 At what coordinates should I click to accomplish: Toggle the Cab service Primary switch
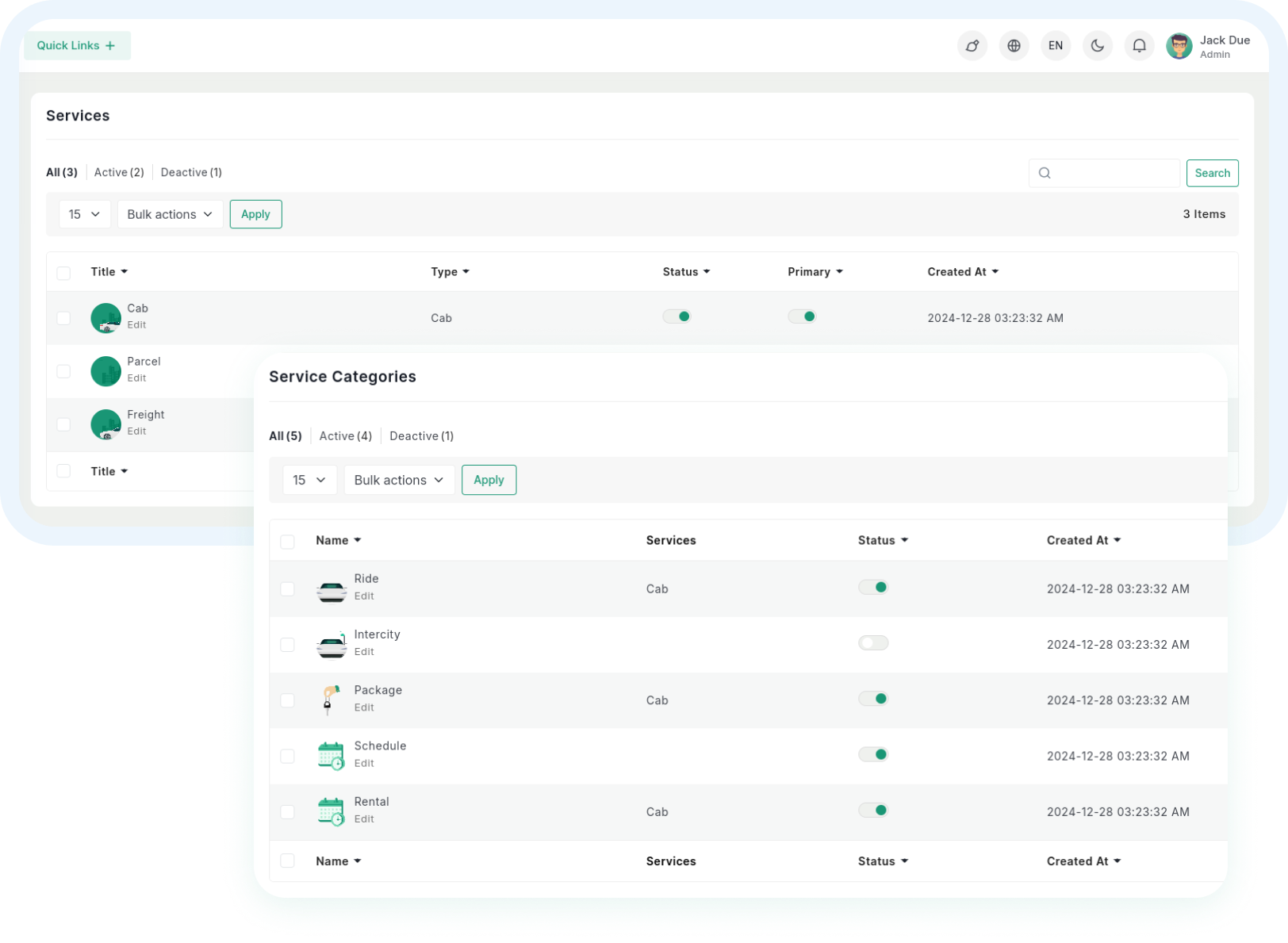click(802, 316)
